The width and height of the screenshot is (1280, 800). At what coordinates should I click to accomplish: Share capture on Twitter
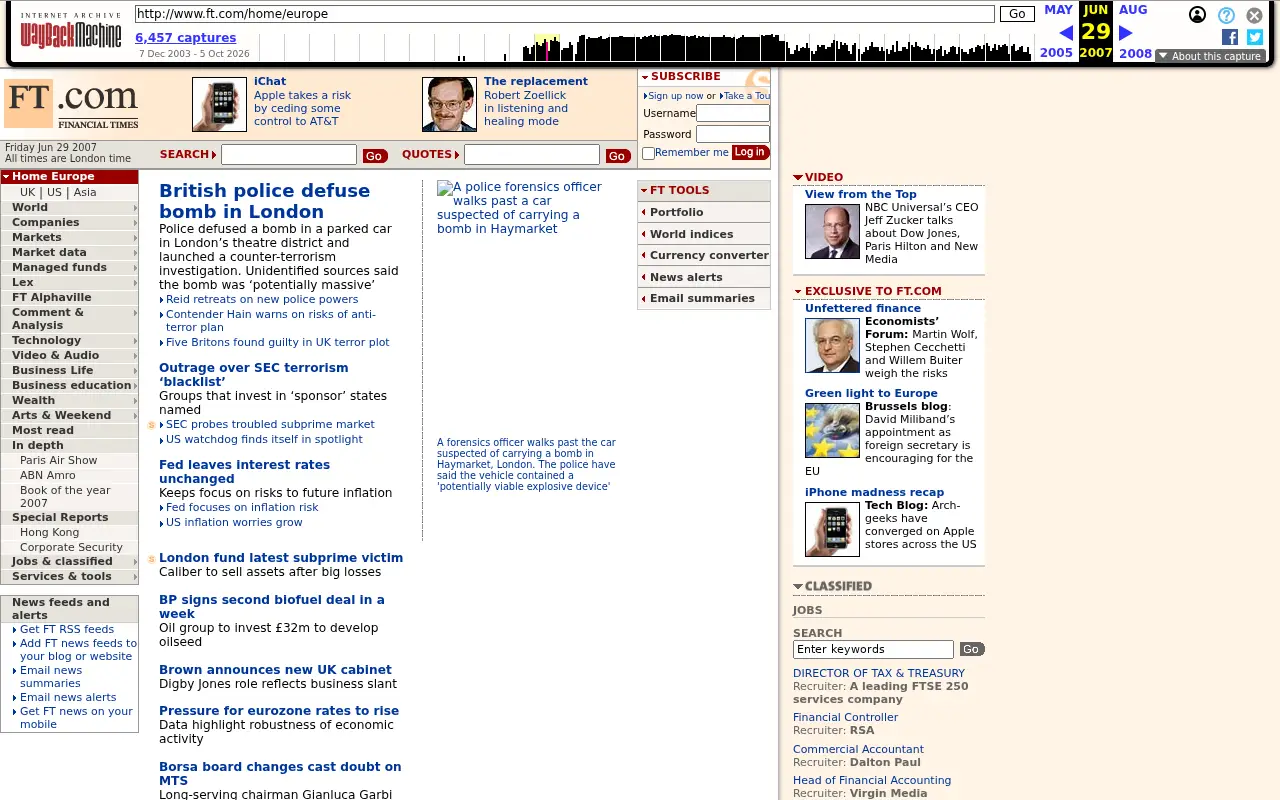coord(1255,37)
